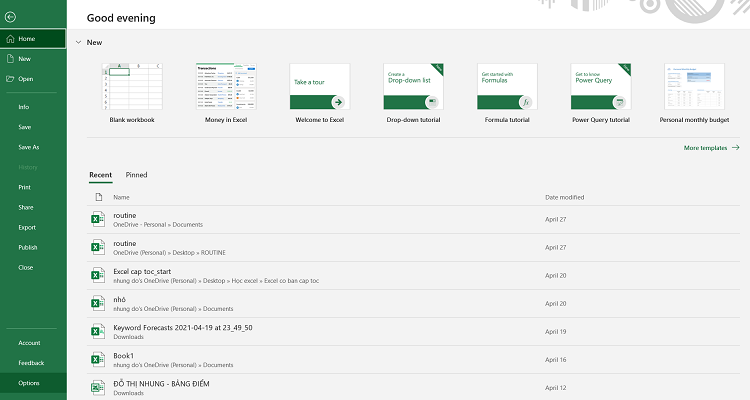Open ĐỖ THỊ NHUNG - BẢNG ĐIỂM file name
The height and width of the screenshot is (400, 750).
[x=161, y=384]
